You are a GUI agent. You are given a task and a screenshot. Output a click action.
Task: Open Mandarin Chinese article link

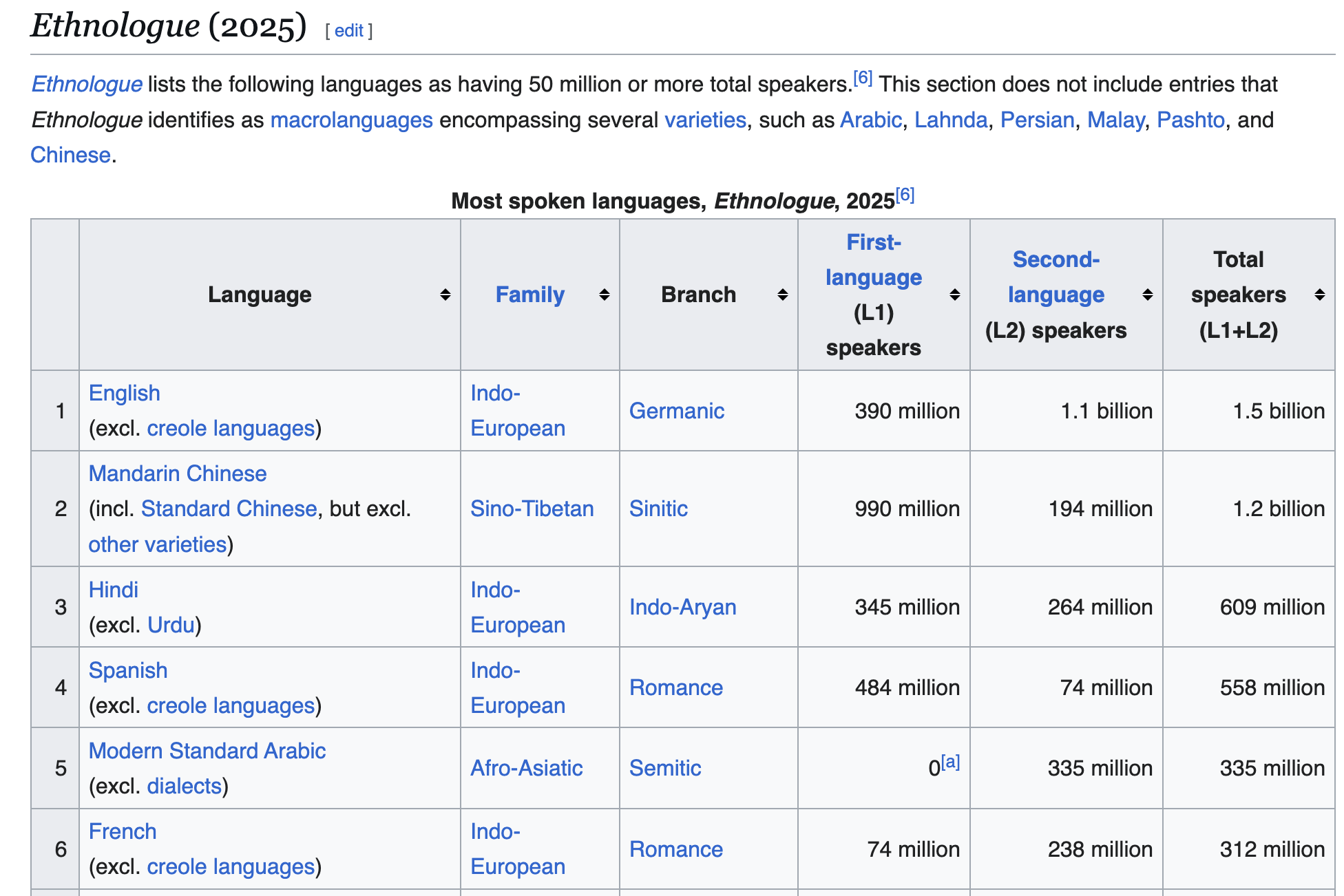tap(178, 473)
